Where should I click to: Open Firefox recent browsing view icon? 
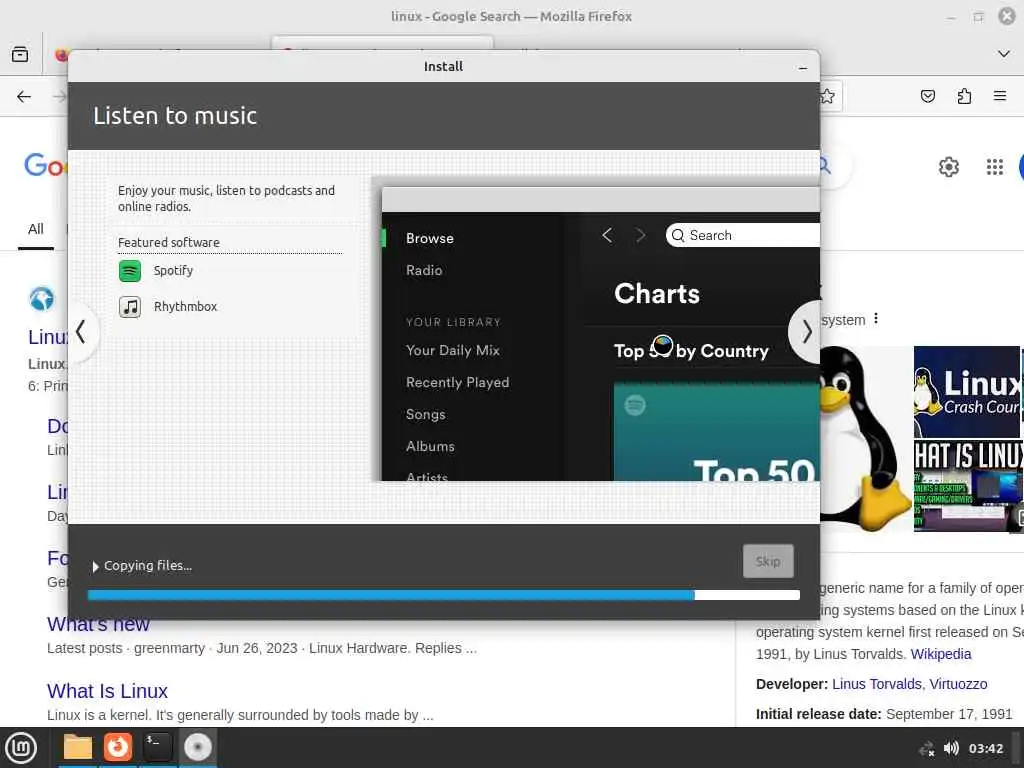click(x=20, y=54)
